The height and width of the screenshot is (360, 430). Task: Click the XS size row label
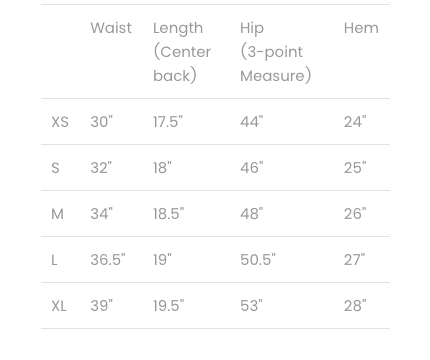point(60,122)
